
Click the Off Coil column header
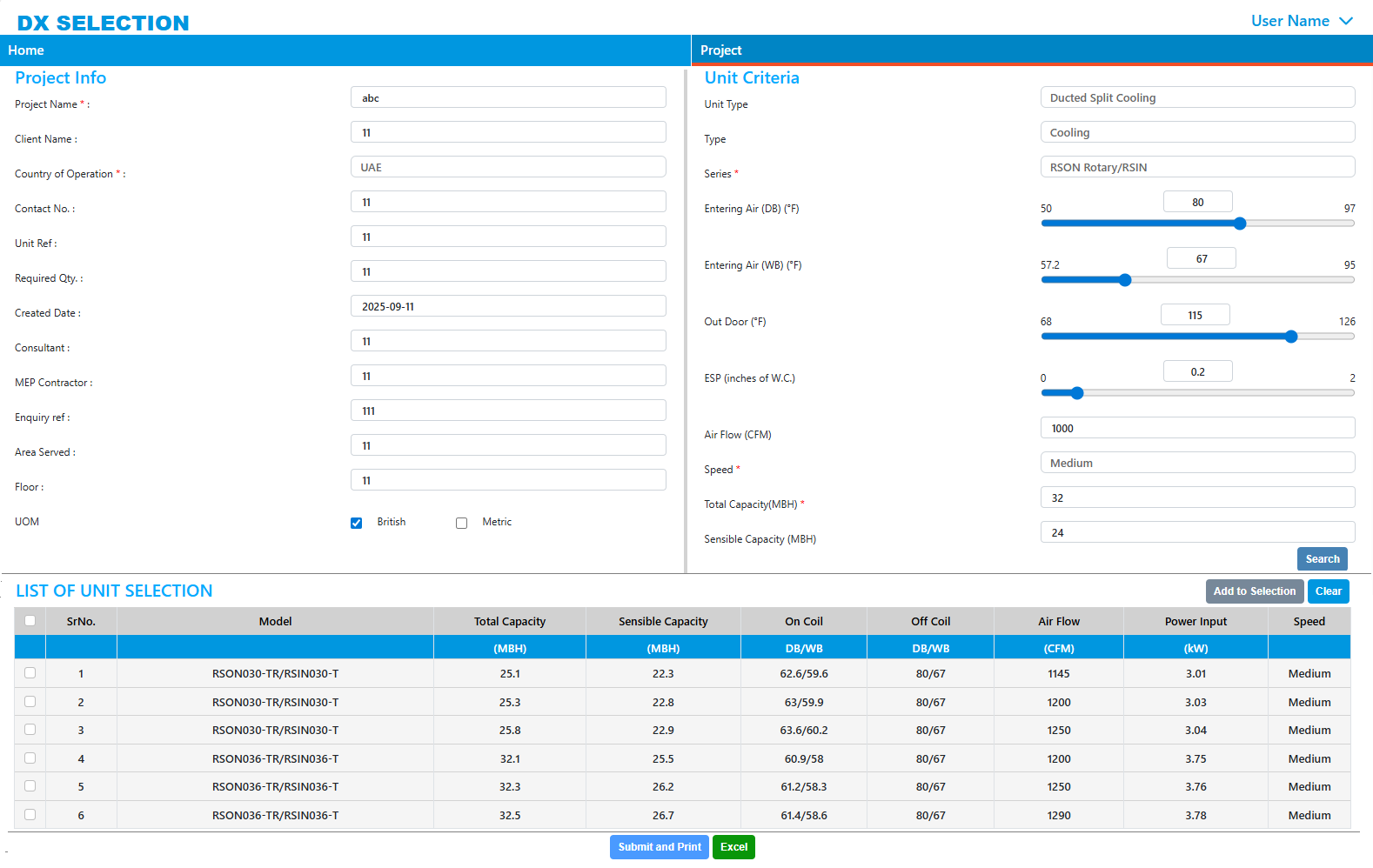[930, 621]
